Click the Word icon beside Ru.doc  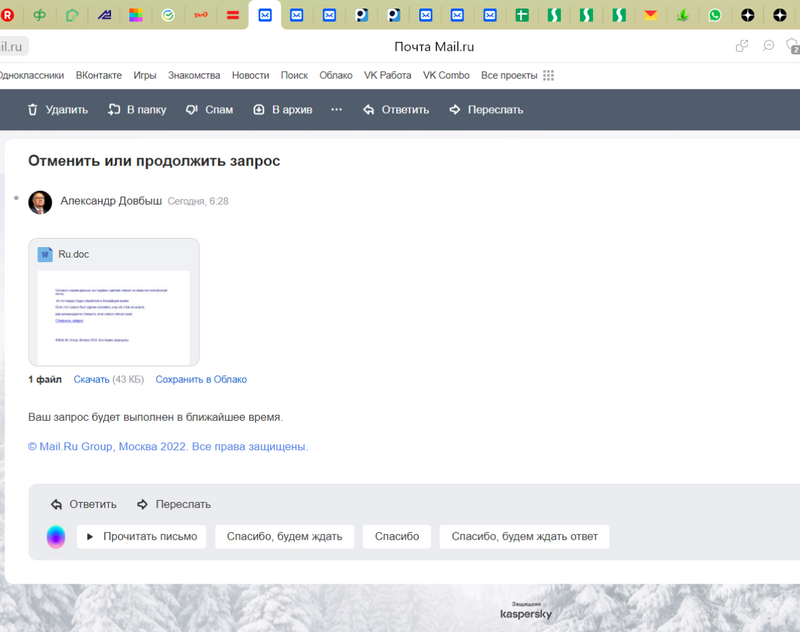click(x=45, y=254)
